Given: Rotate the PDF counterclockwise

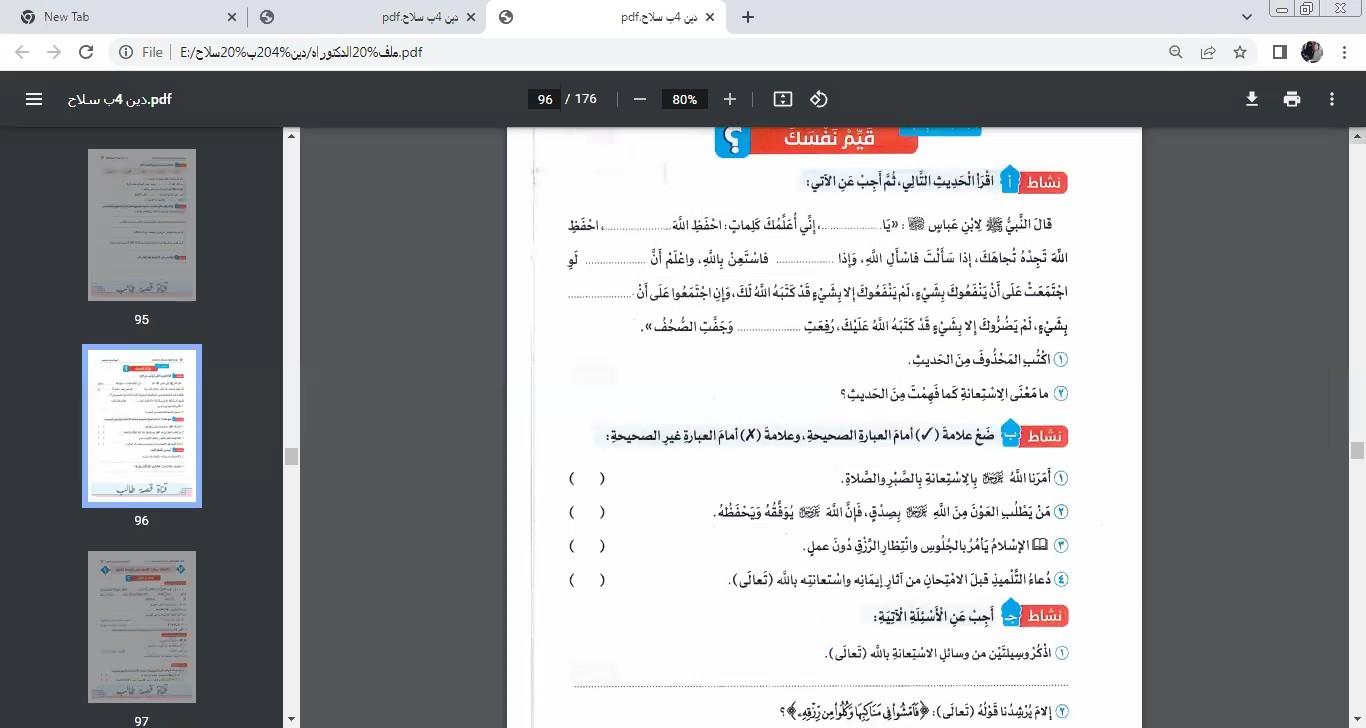Looking at the screenshot, I should coord(819,99).
